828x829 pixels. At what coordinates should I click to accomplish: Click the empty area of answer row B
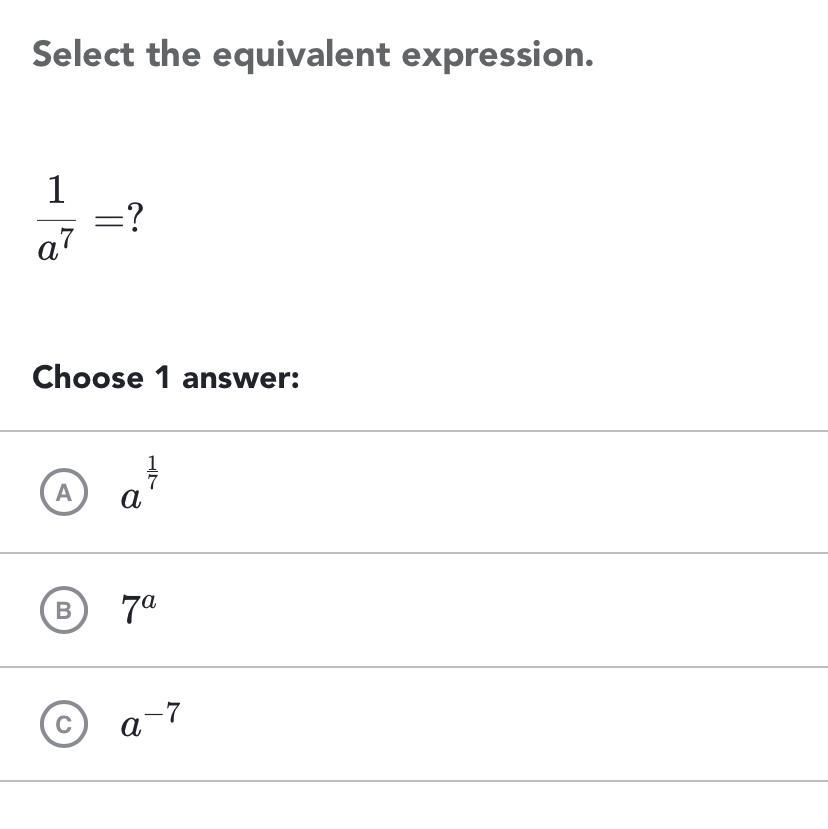coord(500,610)
